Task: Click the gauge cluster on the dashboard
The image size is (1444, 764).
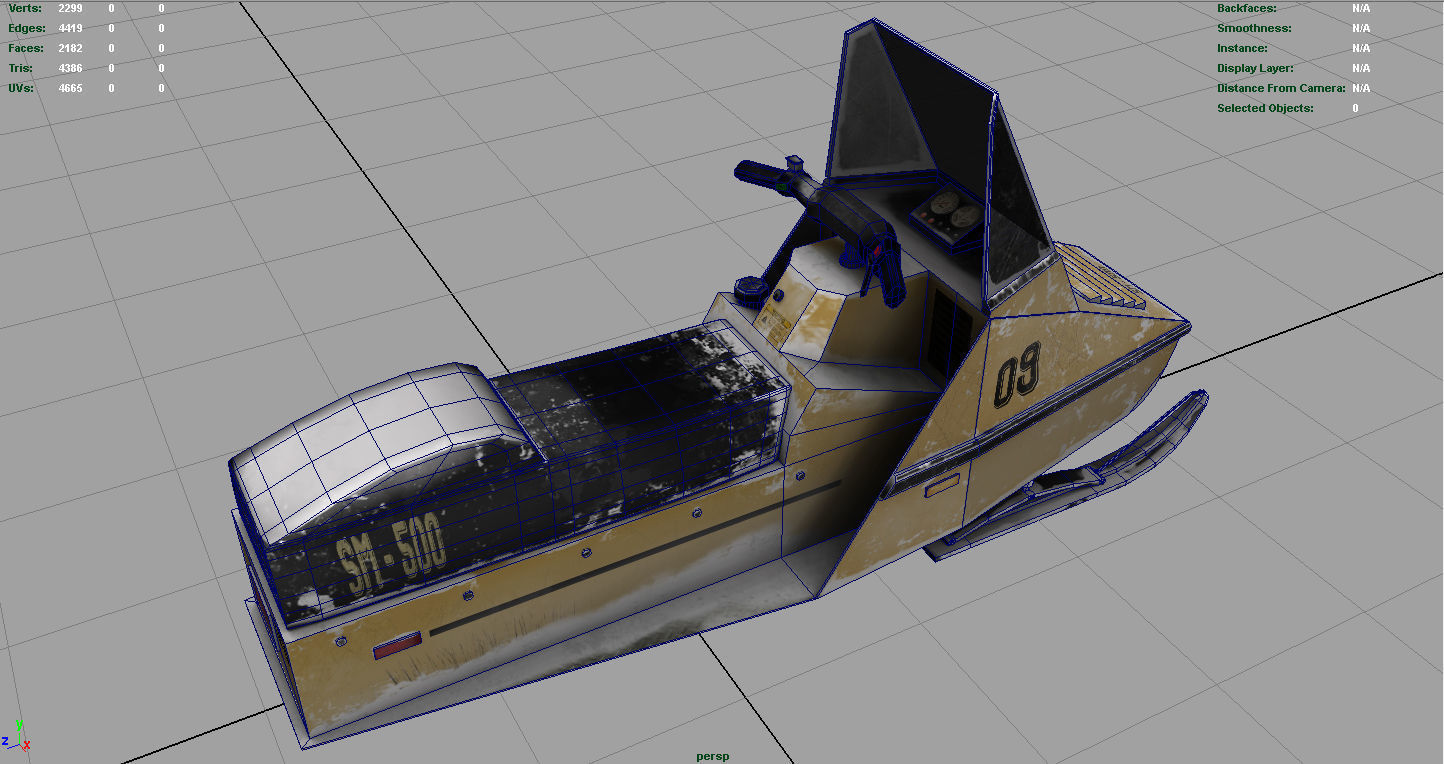Action: click(947, 214)
